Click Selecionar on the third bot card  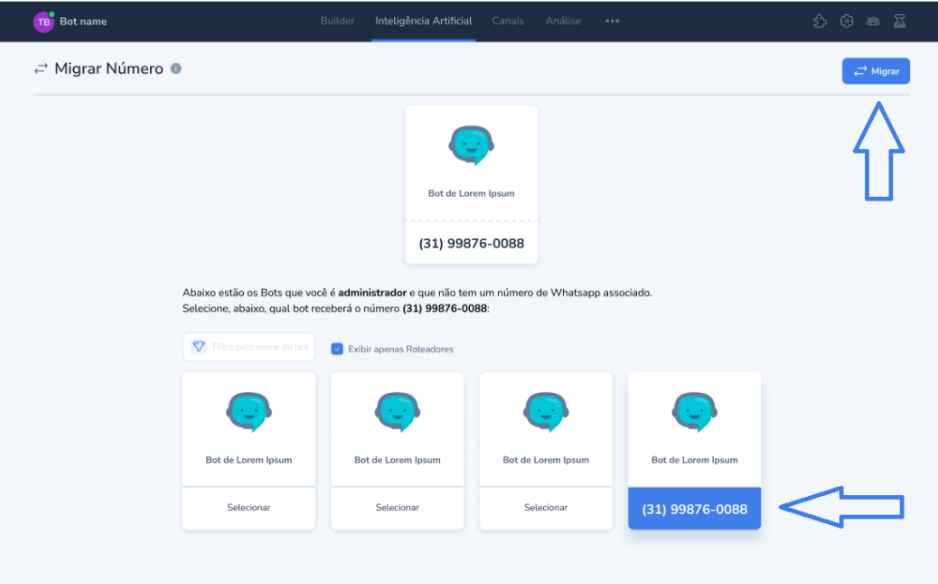(545, 508)
